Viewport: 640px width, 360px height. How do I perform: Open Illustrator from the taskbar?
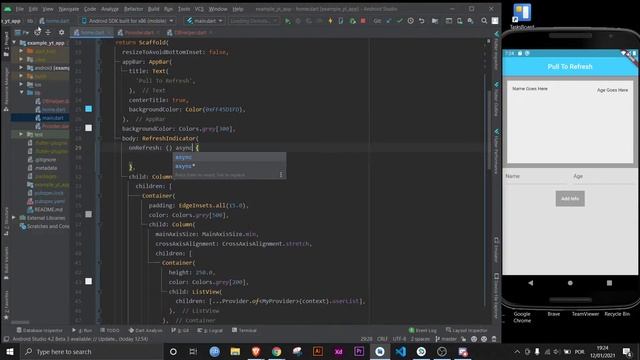318,351
